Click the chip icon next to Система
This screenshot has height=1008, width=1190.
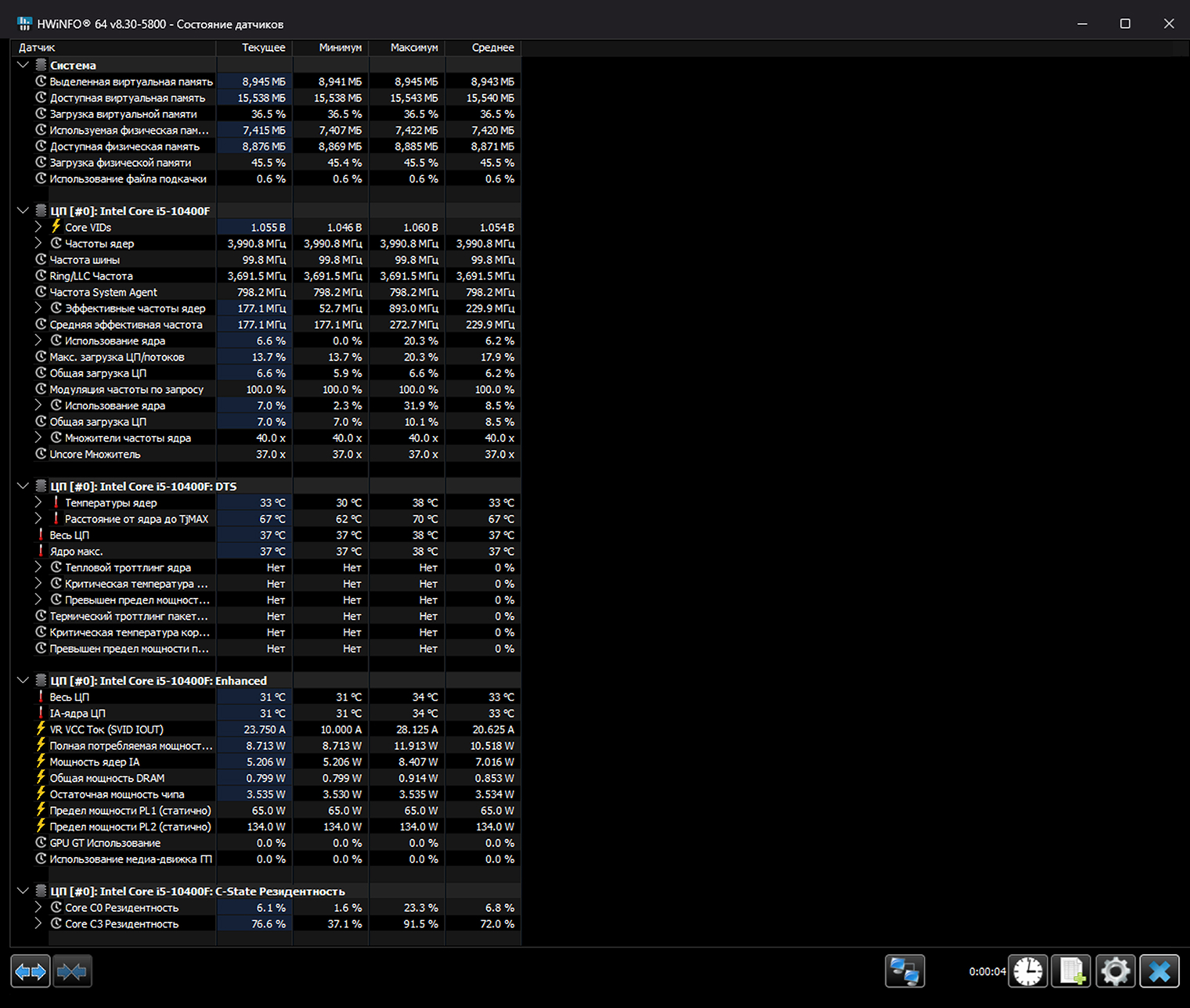pyautogui.click(x=41, y=65)
